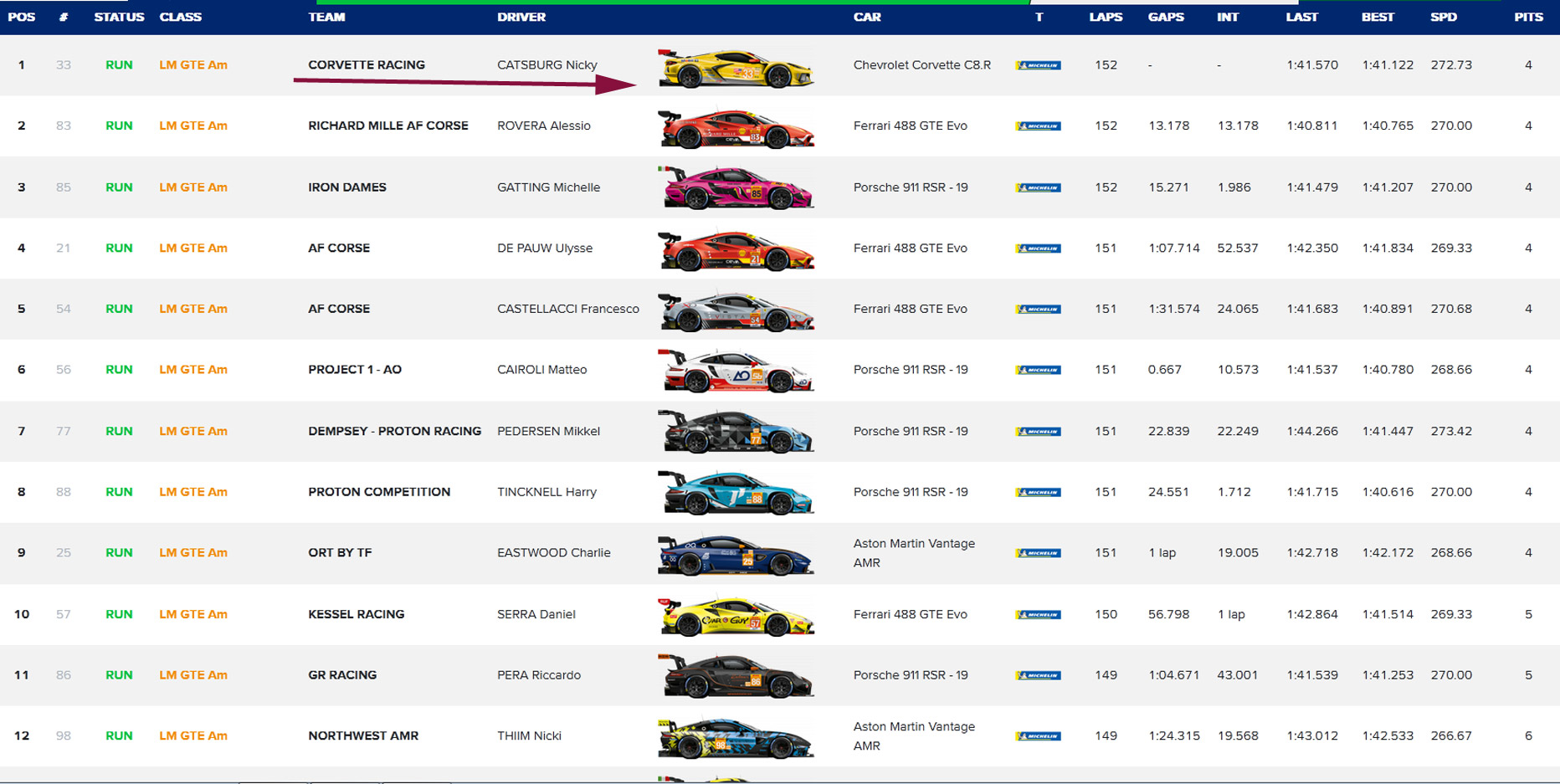The image size is (1560, 784).
Task: Click the PITS column header
Action: point(1527,17)
